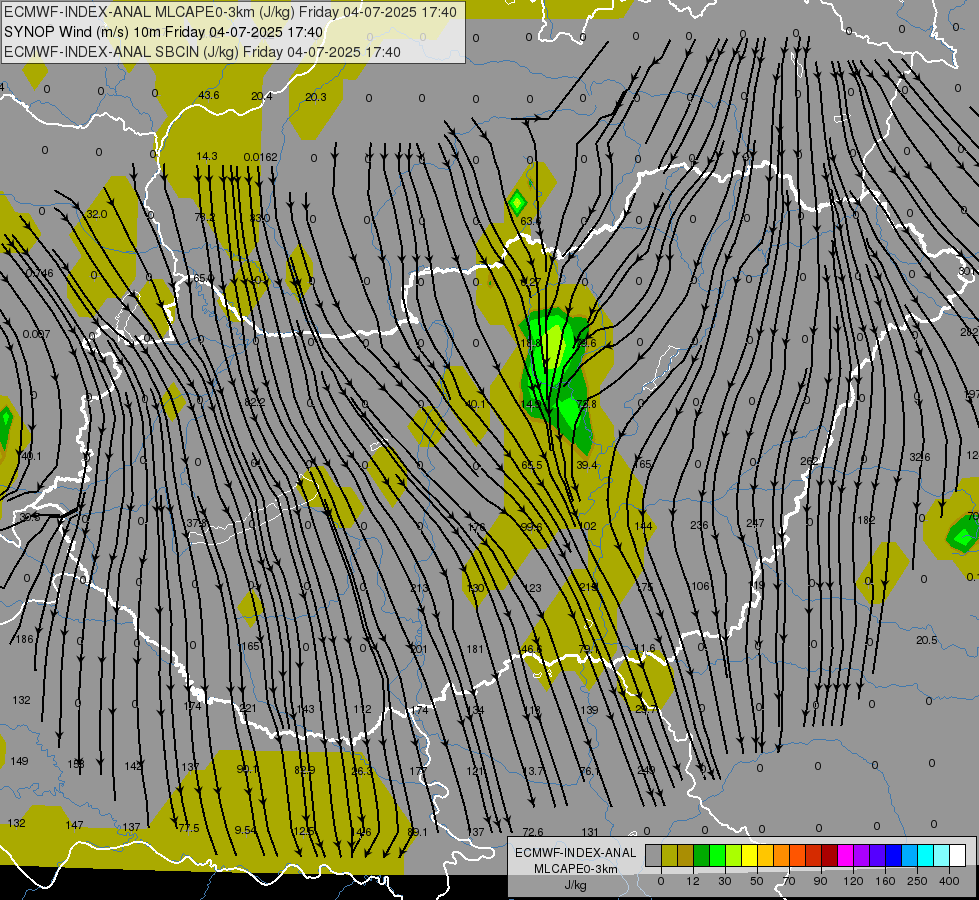The height and width of the screenshot is (900, 979).
Task: Click the map value 32.6
Action: pyautogui.click(x=920, y=457)
